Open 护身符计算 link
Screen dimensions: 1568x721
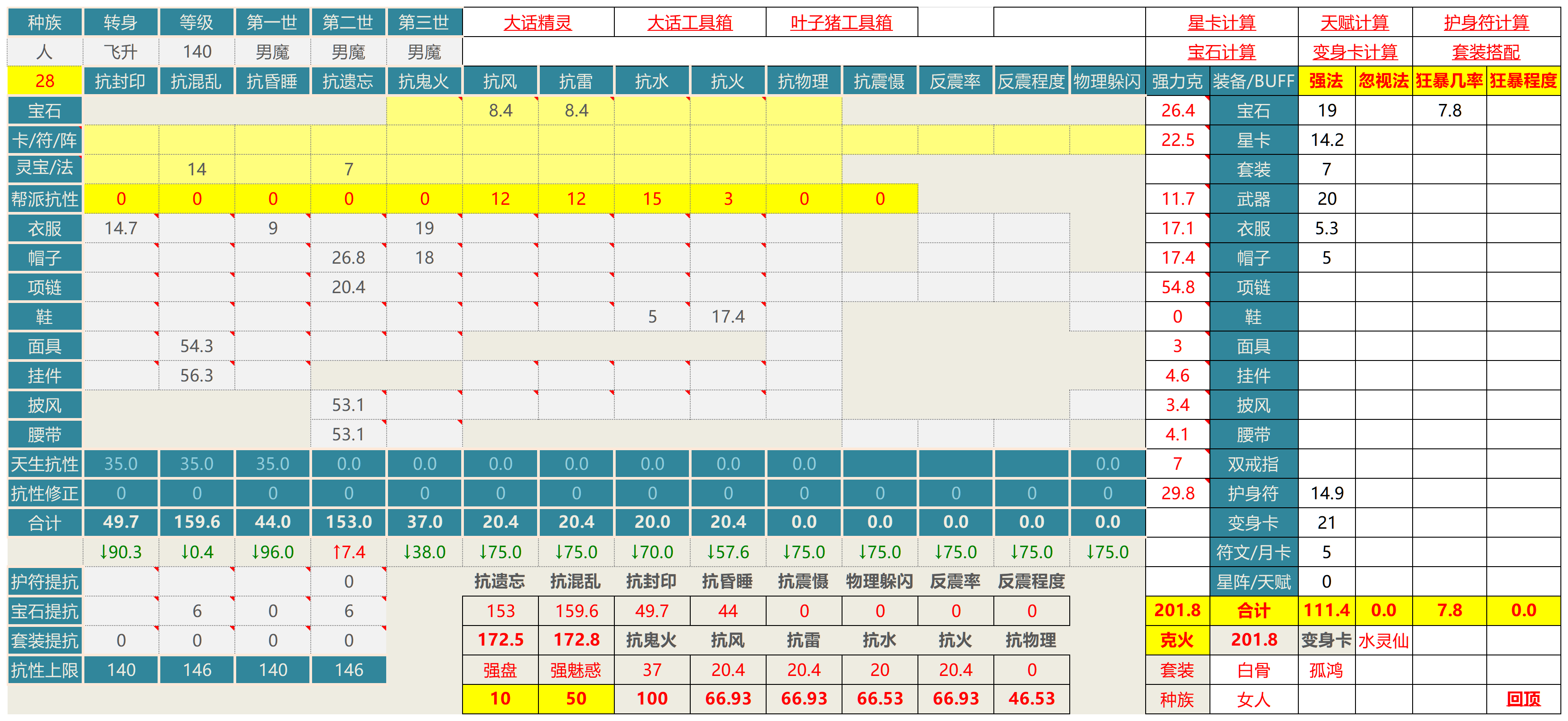(1486, 23)
